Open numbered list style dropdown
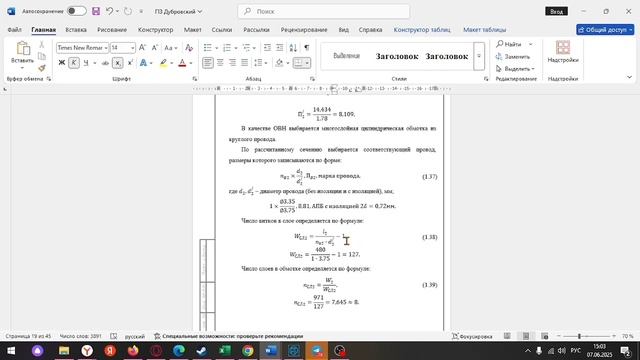The width and height of the screenshot is (640, 360). (236, 48)
